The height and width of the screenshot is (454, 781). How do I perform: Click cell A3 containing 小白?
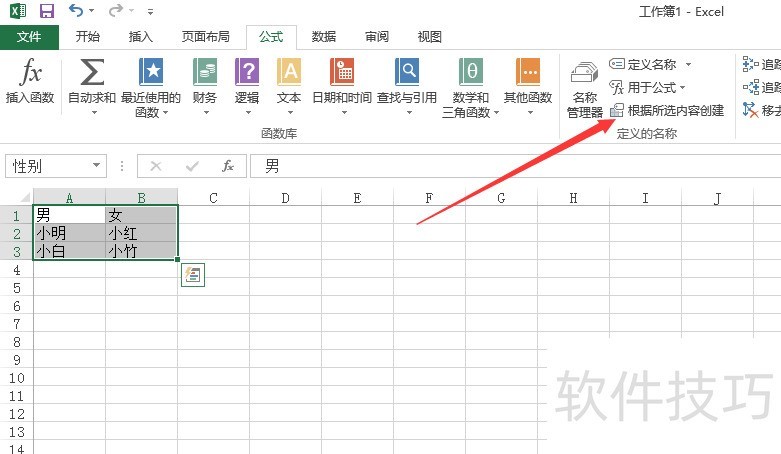pos(69,251)
